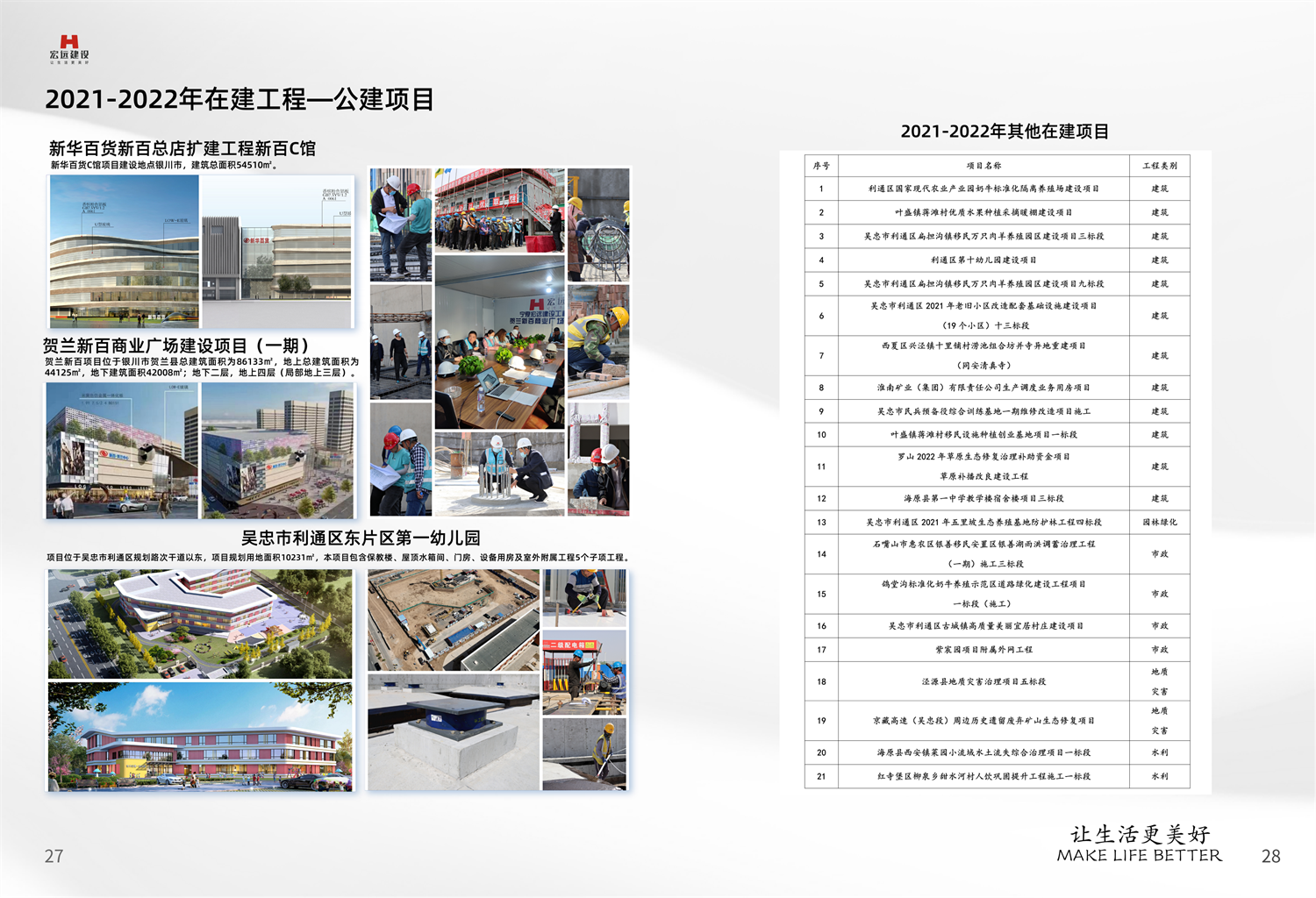Open the kindergarten aerial view rendering
This screenshot has height=898, width=1316.
(x=200, y=624)
